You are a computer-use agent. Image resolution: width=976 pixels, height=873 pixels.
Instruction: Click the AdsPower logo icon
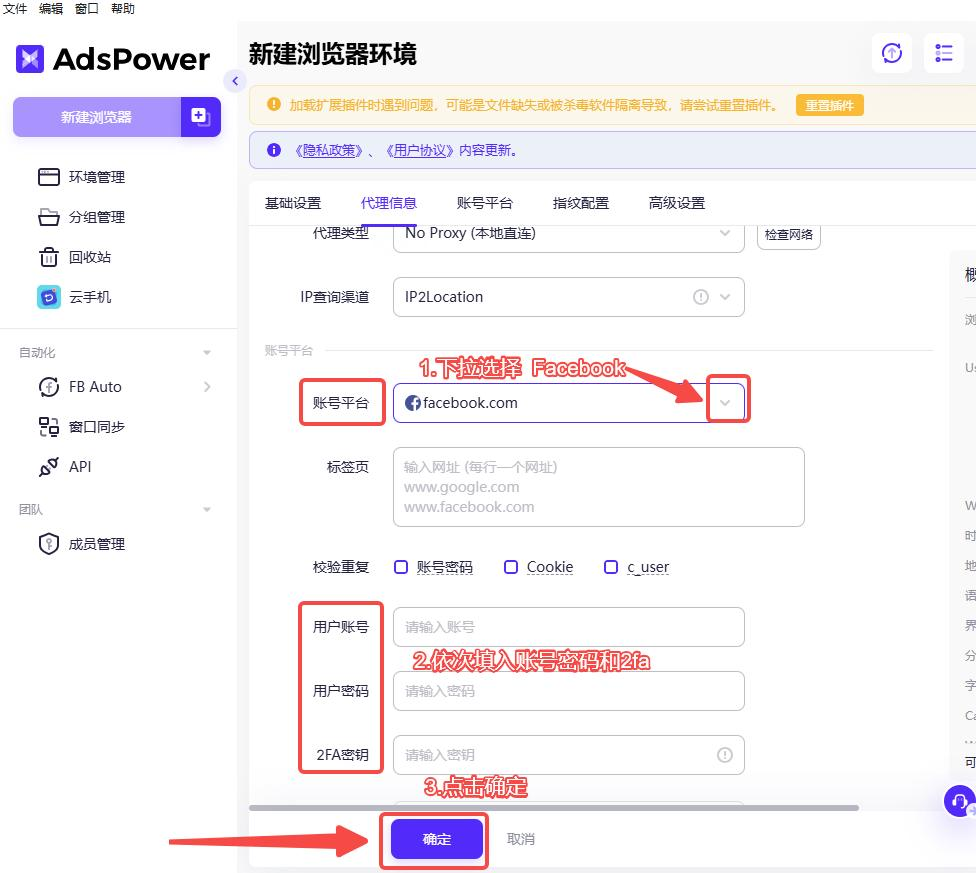point(30,59)
